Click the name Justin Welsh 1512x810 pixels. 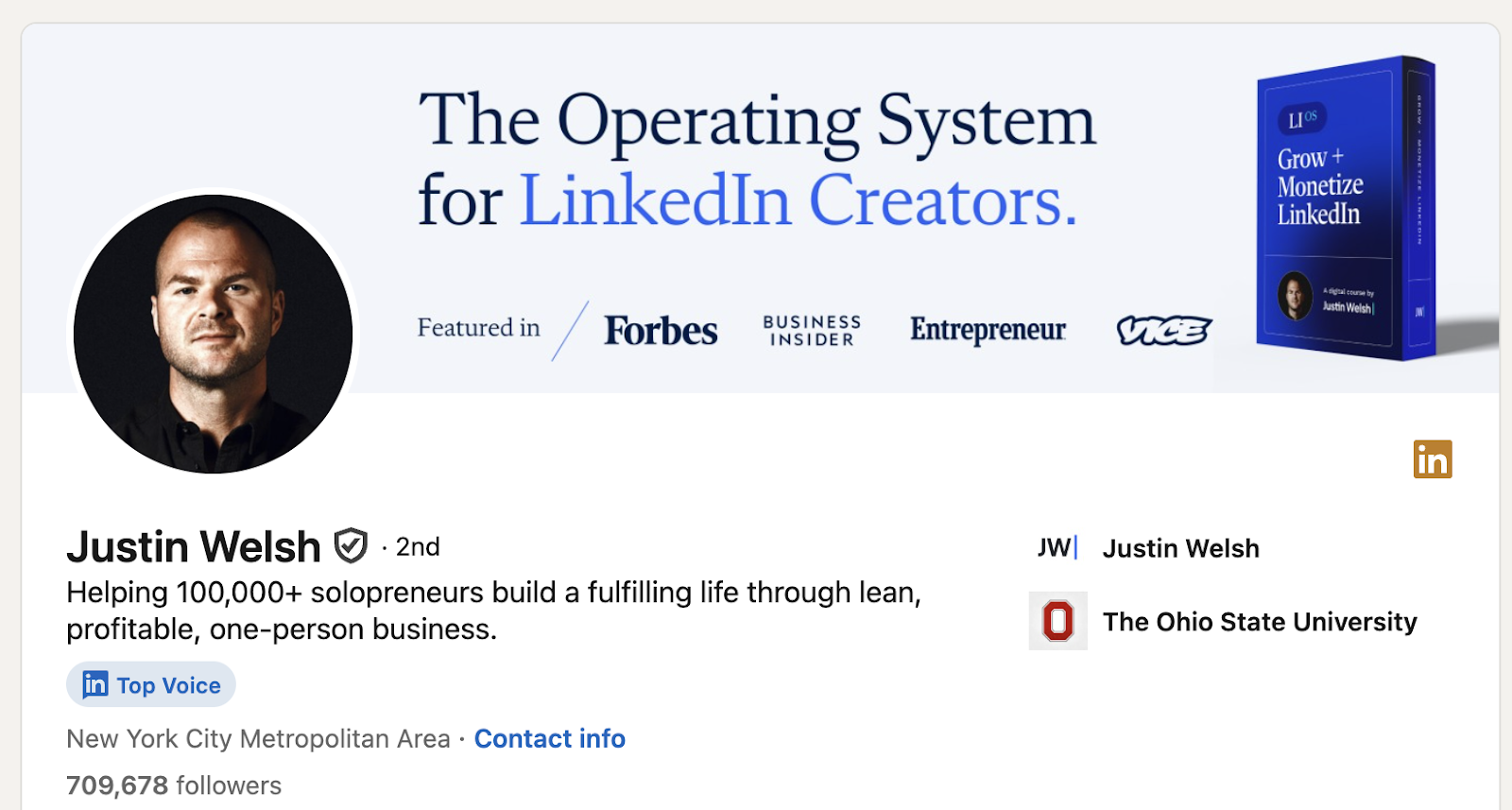[193, 545]
